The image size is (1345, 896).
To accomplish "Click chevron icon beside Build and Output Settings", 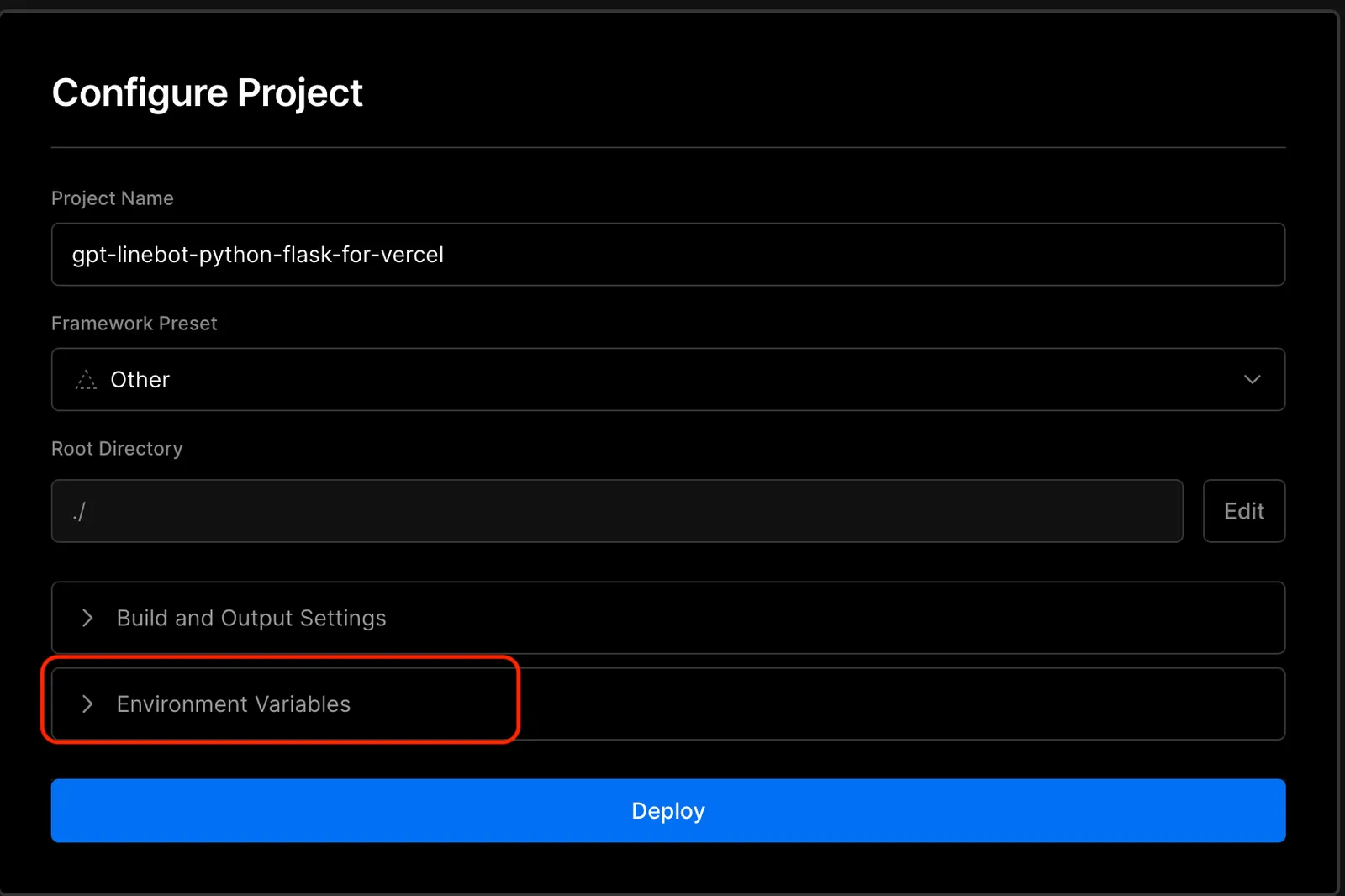I will coord(87,618).
